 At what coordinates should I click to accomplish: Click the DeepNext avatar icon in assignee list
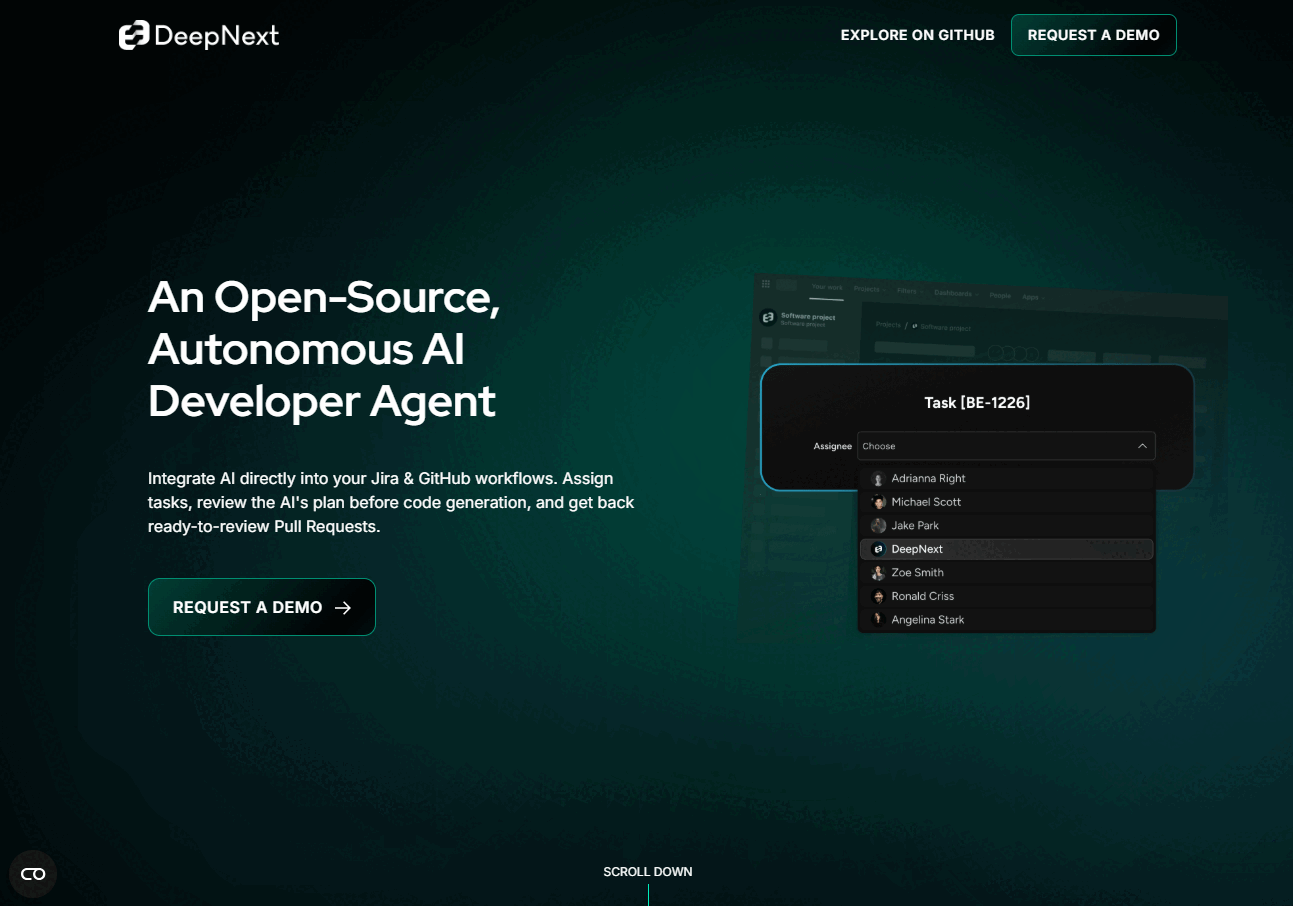tap(878, 549)
